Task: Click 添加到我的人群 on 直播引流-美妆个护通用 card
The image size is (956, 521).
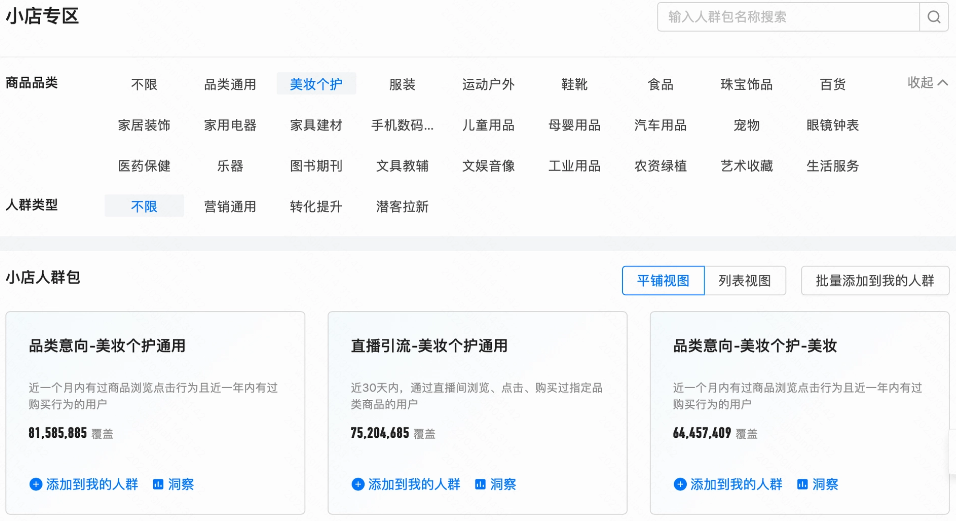Action: [x=414, y=484]
